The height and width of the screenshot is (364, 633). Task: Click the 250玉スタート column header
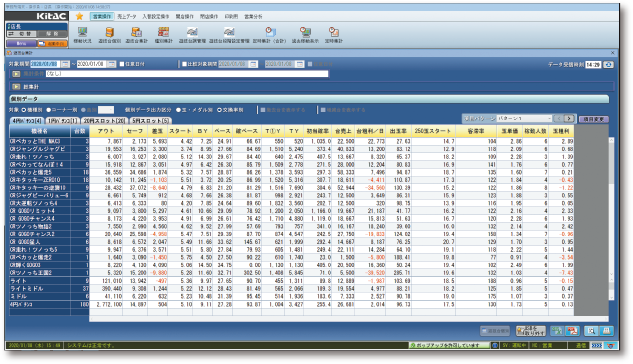tap(432, 131)
